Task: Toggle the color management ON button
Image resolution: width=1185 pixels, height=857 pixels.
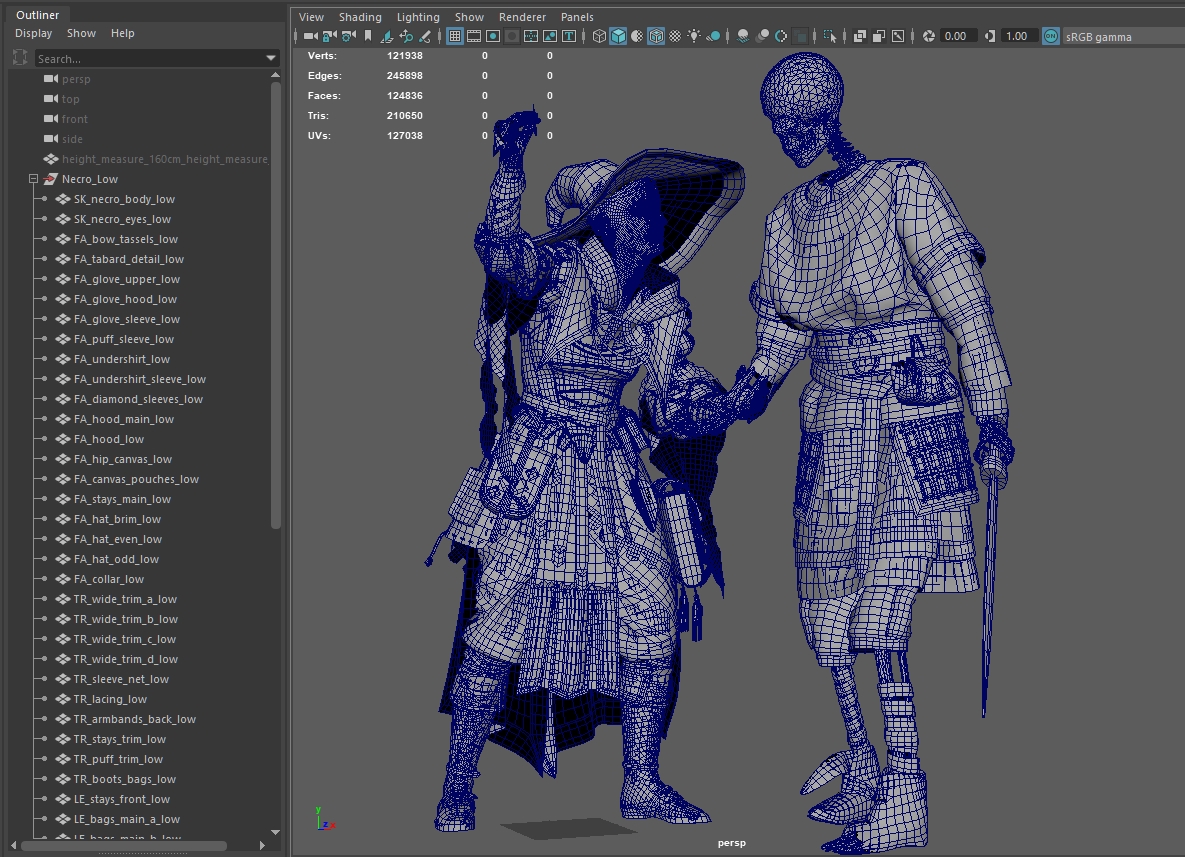Action: pos(1050,36)
